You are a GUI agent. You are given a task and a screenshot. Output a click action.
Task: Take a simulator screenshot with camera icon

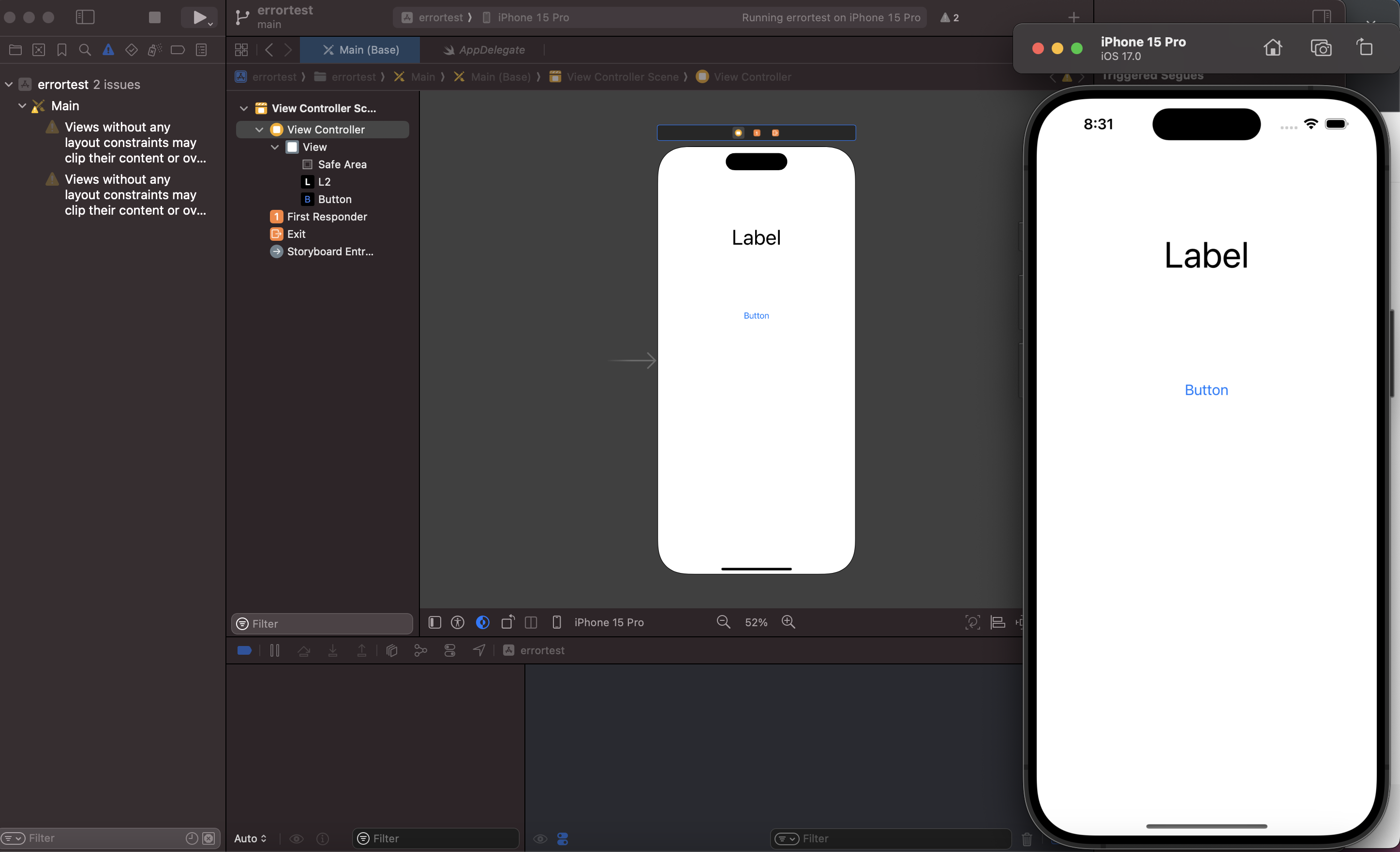point(1321,48)
